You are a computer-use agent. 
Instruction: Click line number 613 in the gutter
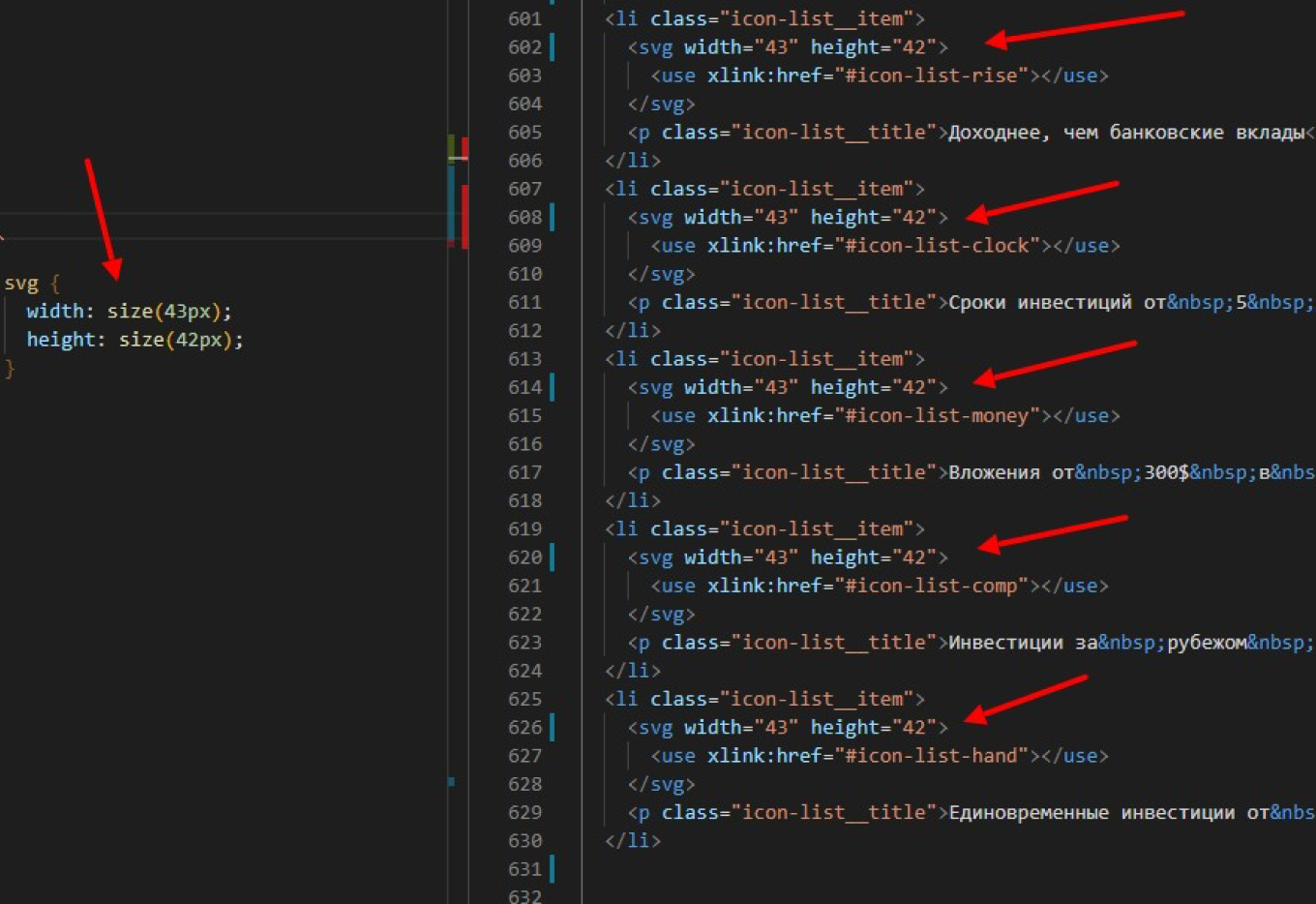tap(524, 358)
